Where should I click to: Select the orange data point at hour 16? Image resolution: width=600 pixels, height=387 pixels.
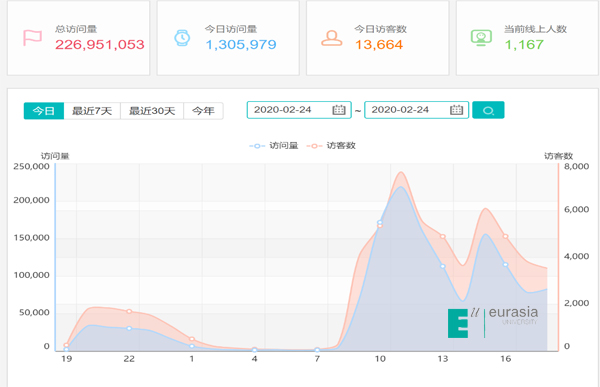click(x=505, y=237)
